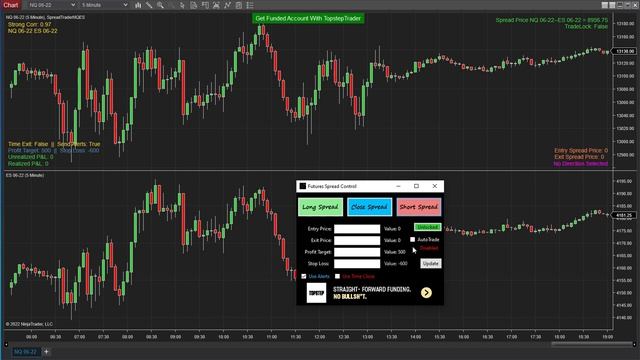The width and height of the screenshot is (640, 360).
Task: Select the zoom magnifier tool
Action: 160,5
